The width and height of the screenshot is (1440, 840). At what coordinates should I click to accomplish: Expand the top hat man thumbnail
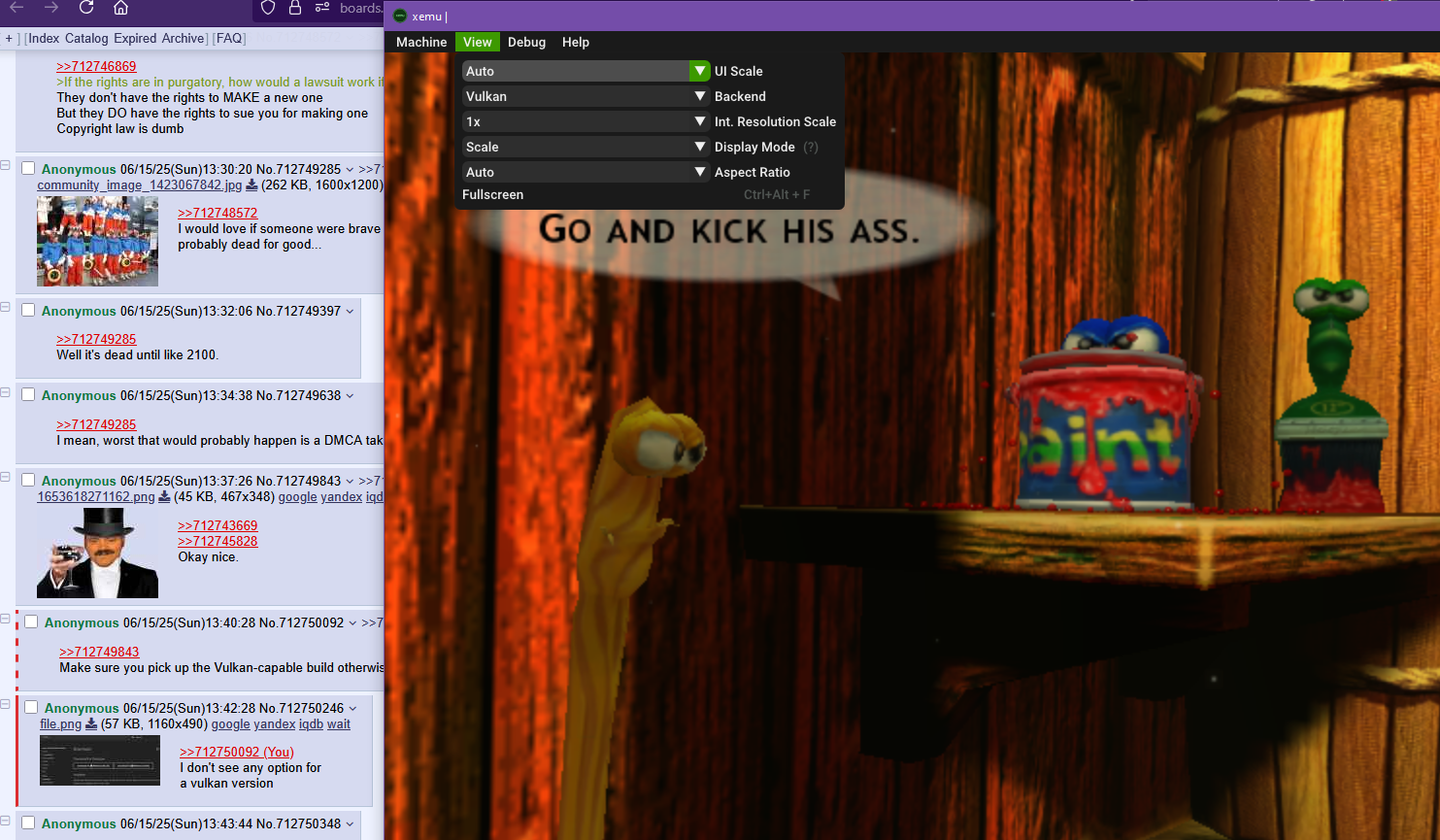[97, 553]
